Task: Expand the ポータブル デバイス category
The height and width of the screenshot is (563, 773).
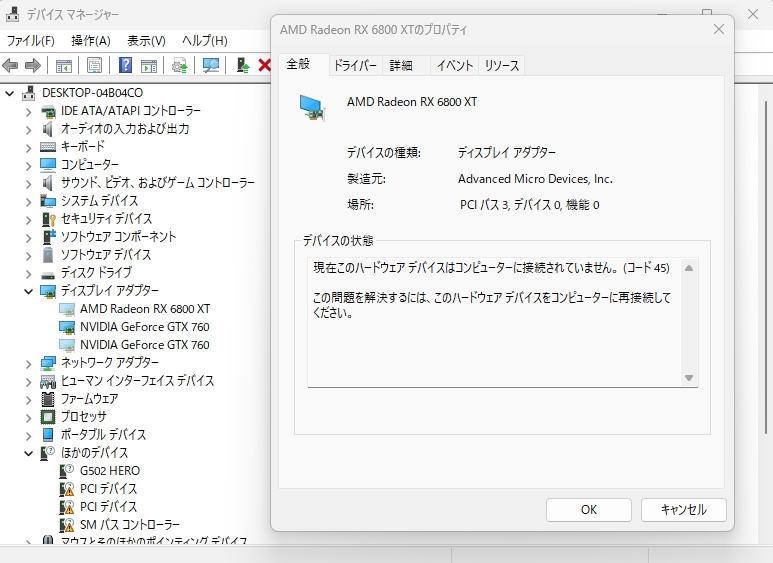Action: [29, 435]
